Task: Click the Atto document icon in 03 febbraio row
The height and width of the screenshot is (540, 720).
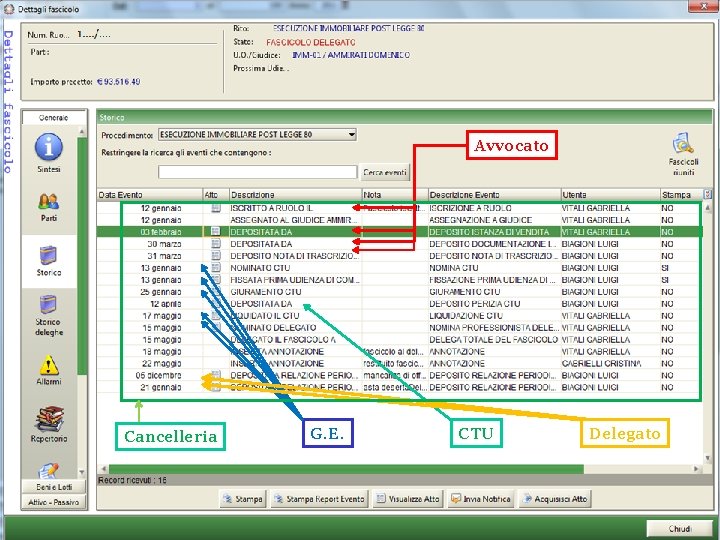Action: 215,231
